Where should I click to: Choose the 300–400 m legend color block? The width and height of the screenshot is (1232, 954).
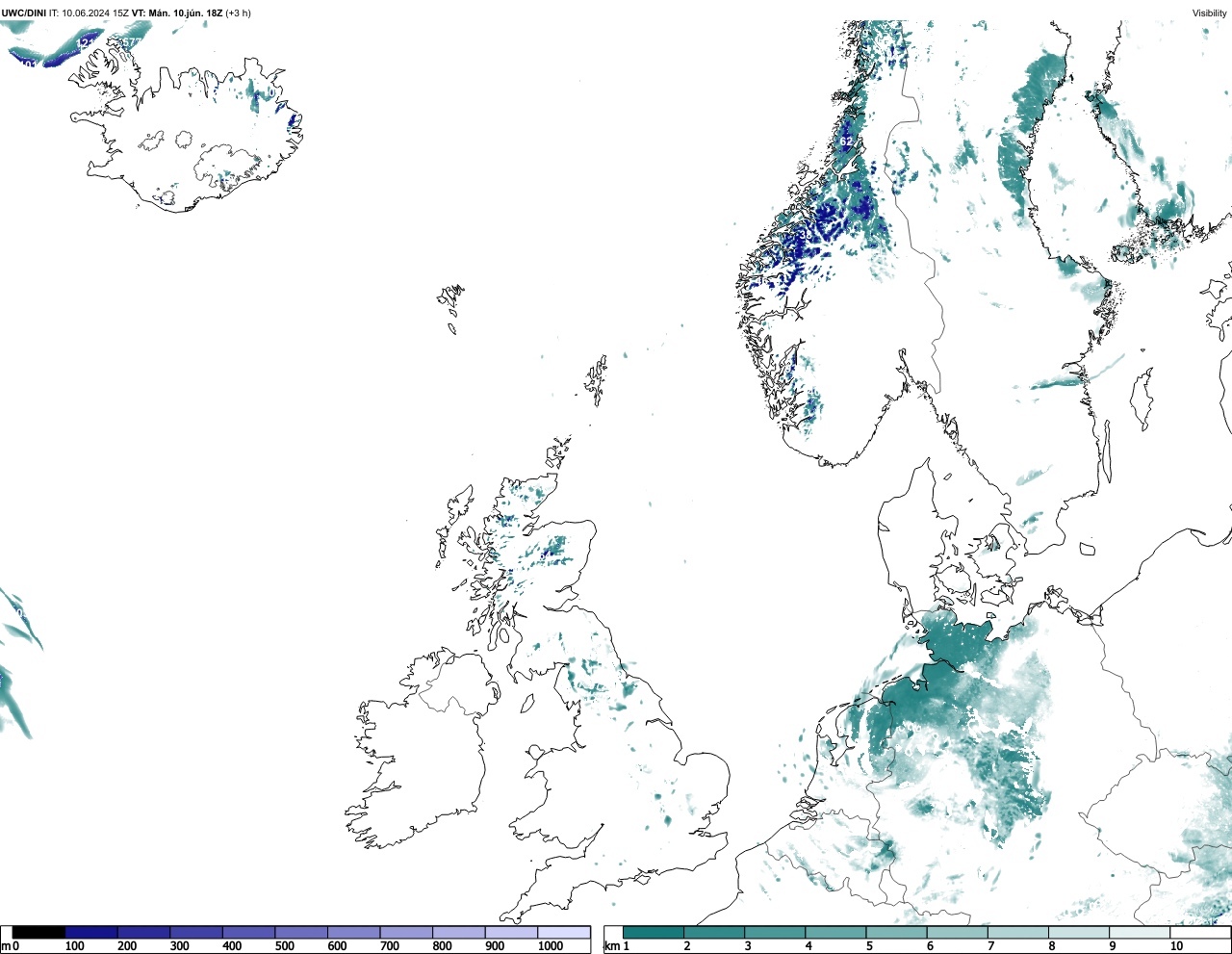(x=196, y=932)
